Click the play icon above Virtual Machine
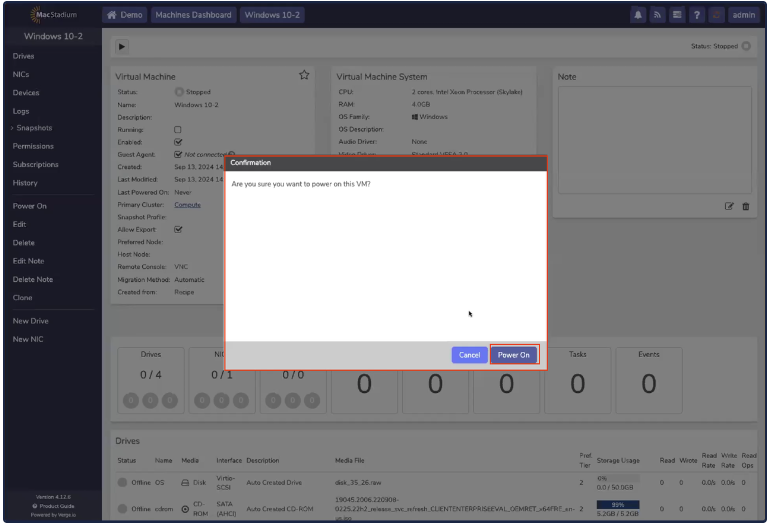 pyautogui.click(x=122, y=46)
